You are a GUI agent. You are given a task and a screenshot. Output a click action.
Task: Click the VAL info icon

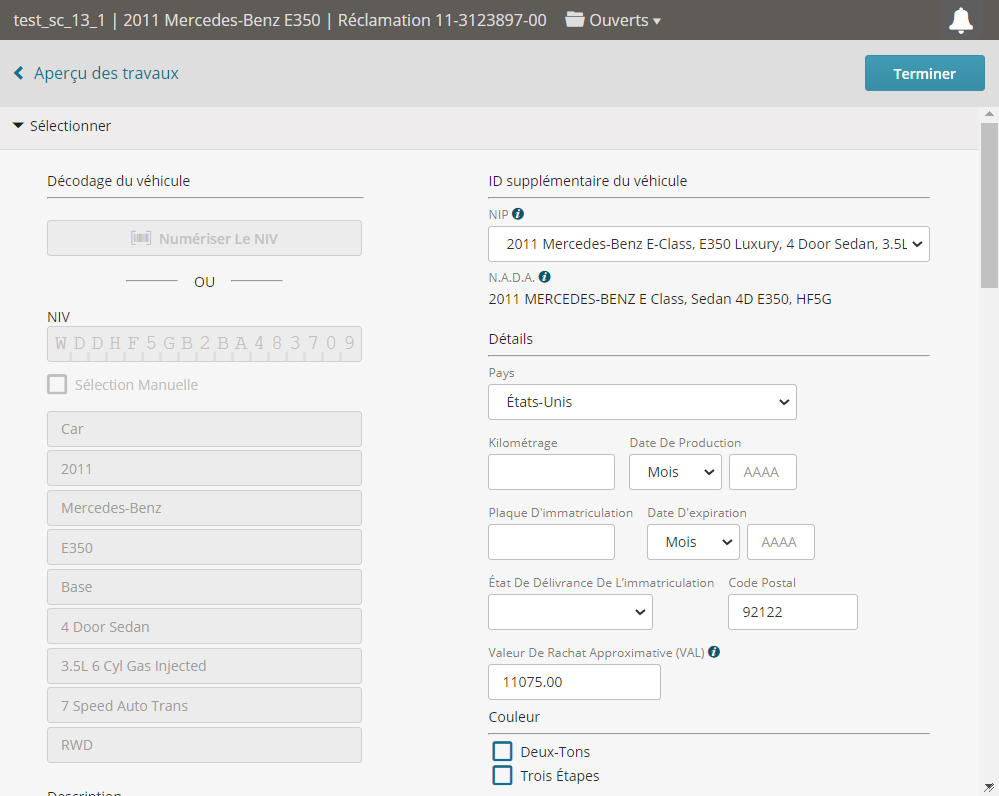point(714,652)
